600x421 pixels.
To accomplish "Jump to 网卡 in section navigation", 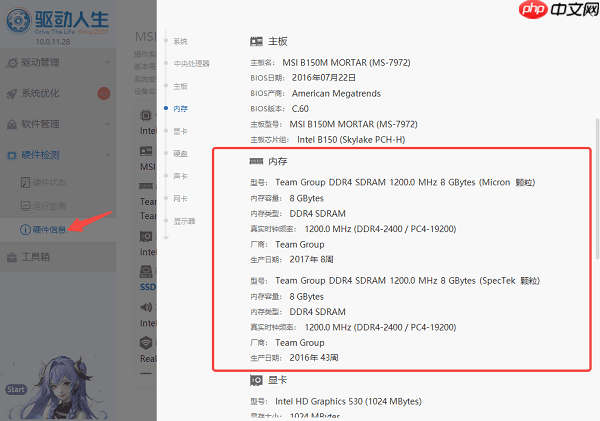I will 180,198.
